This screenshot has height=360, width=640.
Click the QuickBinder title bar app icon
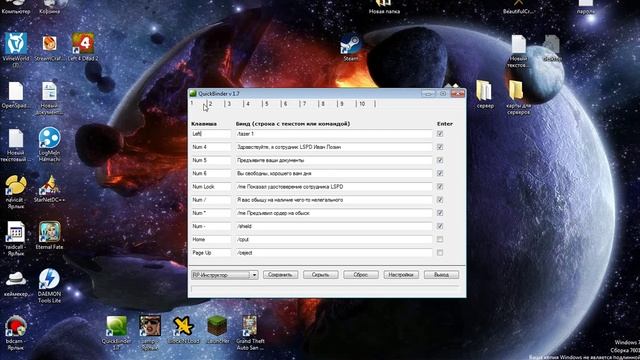[x=193, y=93]
